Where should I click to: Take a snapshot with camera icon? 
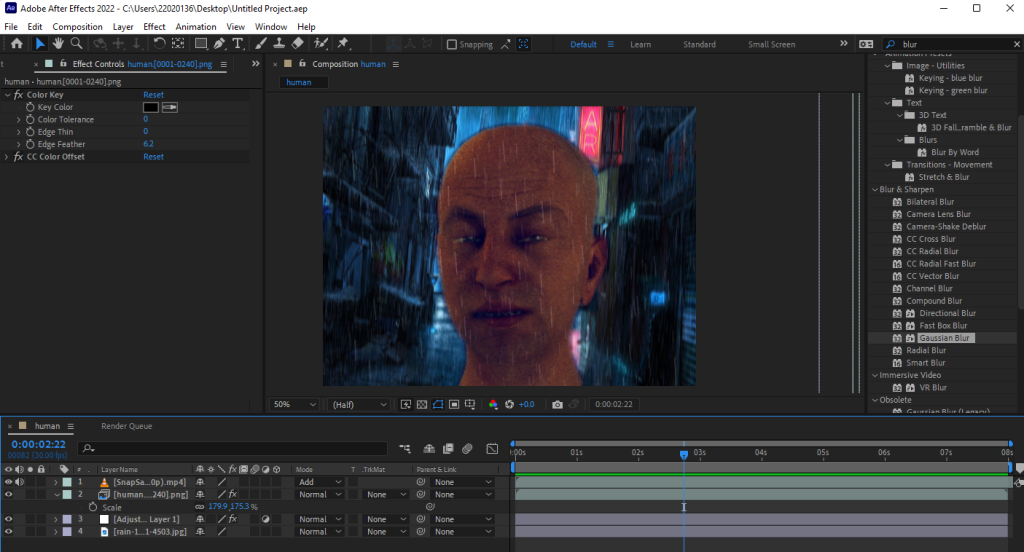point(557,404)
